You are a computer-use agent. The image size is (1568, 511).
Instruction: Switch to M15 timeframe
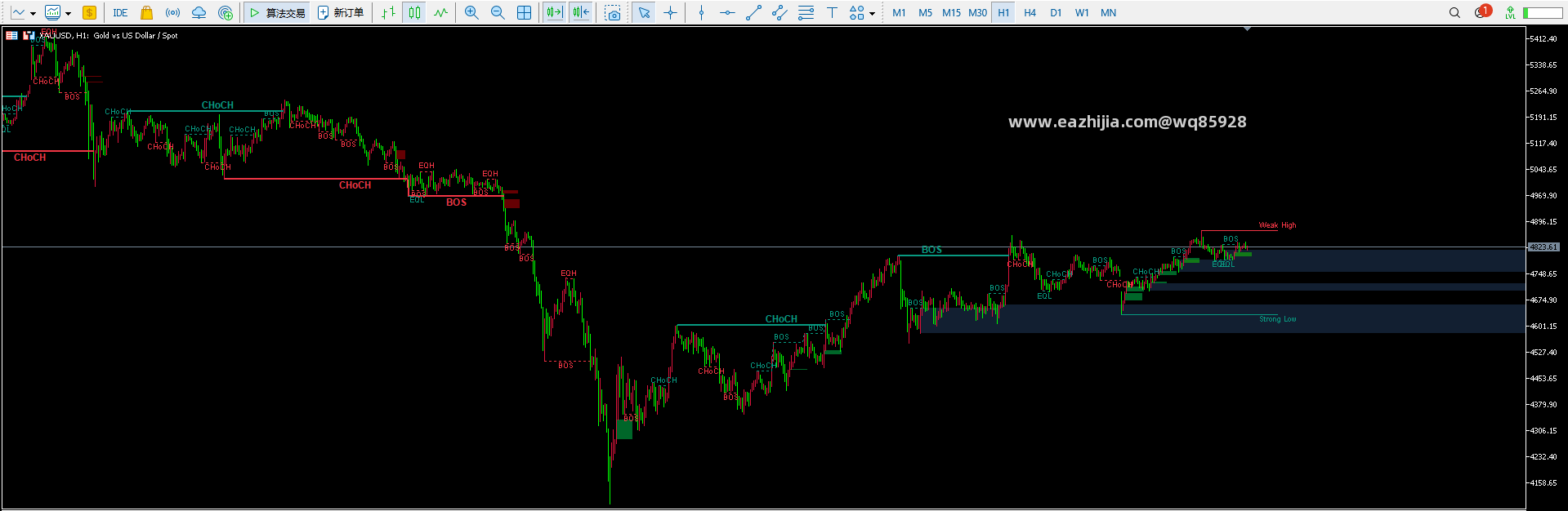951,12
